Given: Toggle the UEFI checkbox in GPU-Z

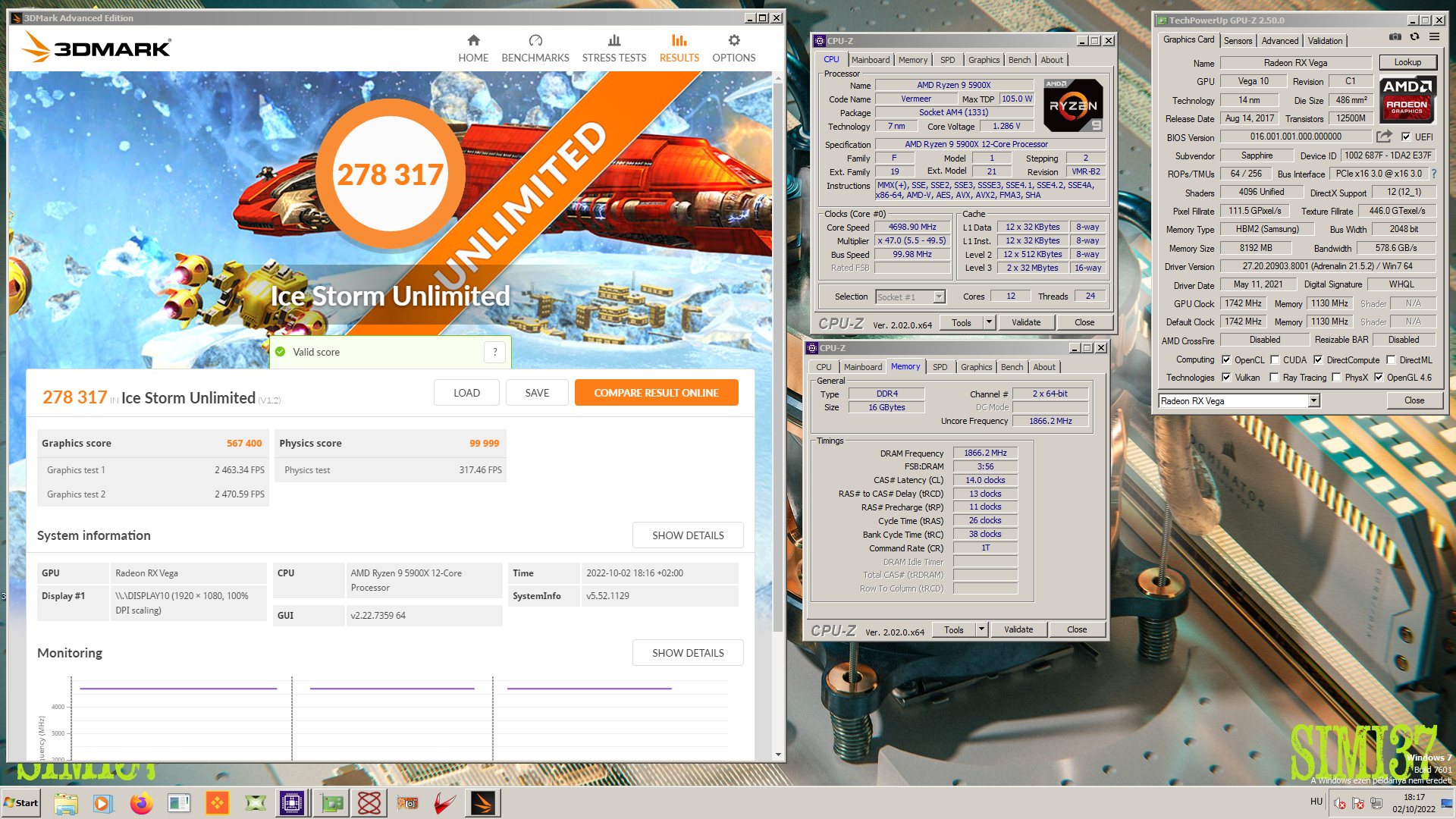Looking at the screenshot, I should coord(1406,137).
